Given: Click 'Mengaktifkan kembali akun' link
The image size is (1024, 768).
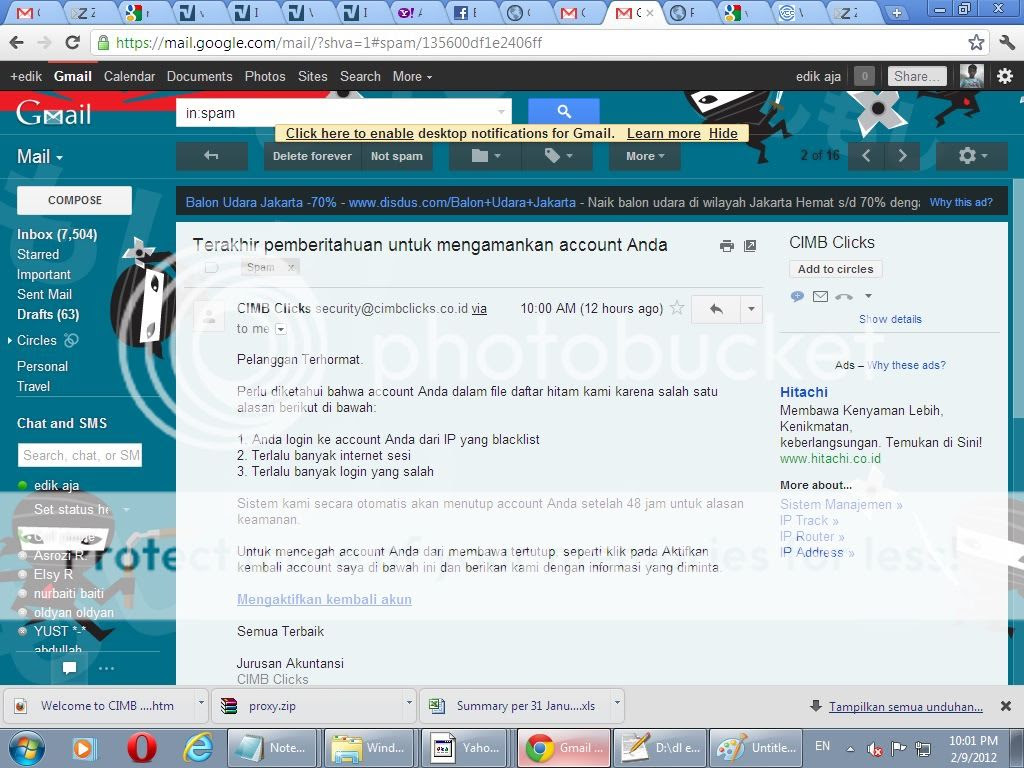Looking at the screenshot, I should (x=324, y=599).
